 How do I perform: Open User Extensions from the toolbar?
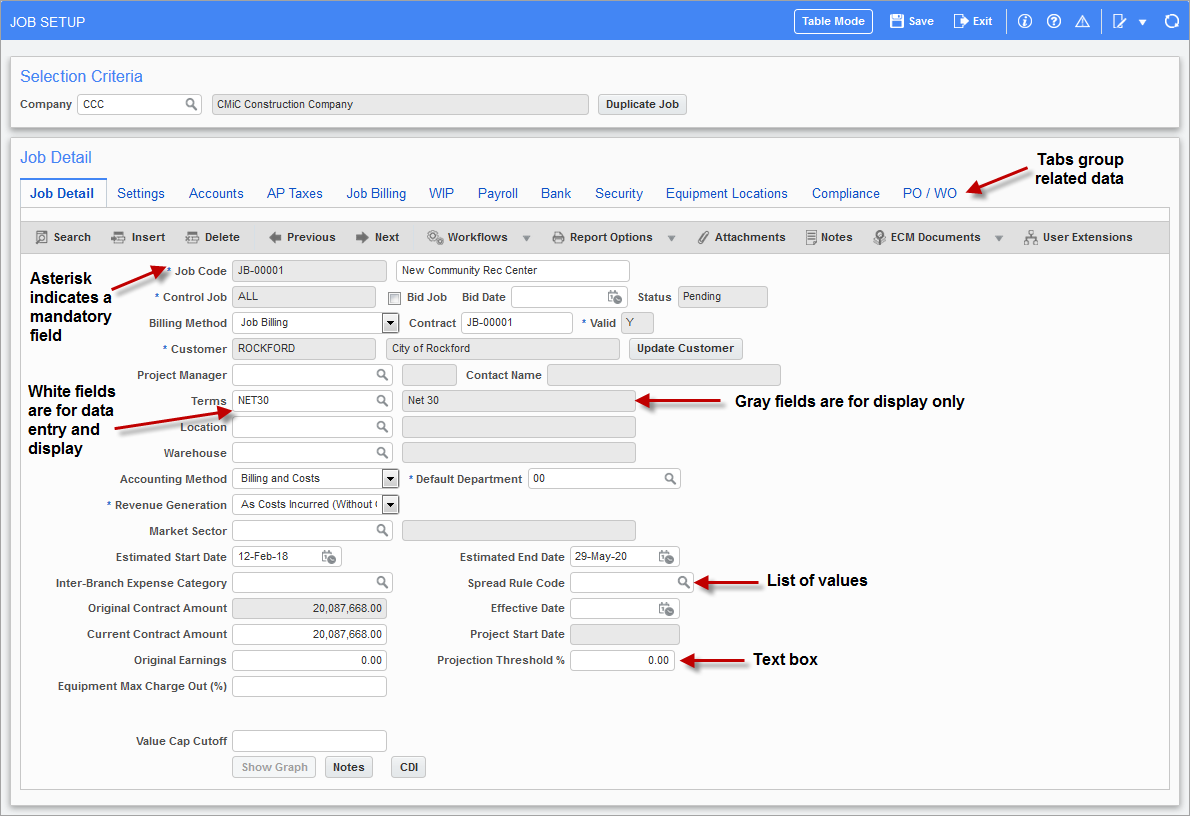click(1078, 237)
